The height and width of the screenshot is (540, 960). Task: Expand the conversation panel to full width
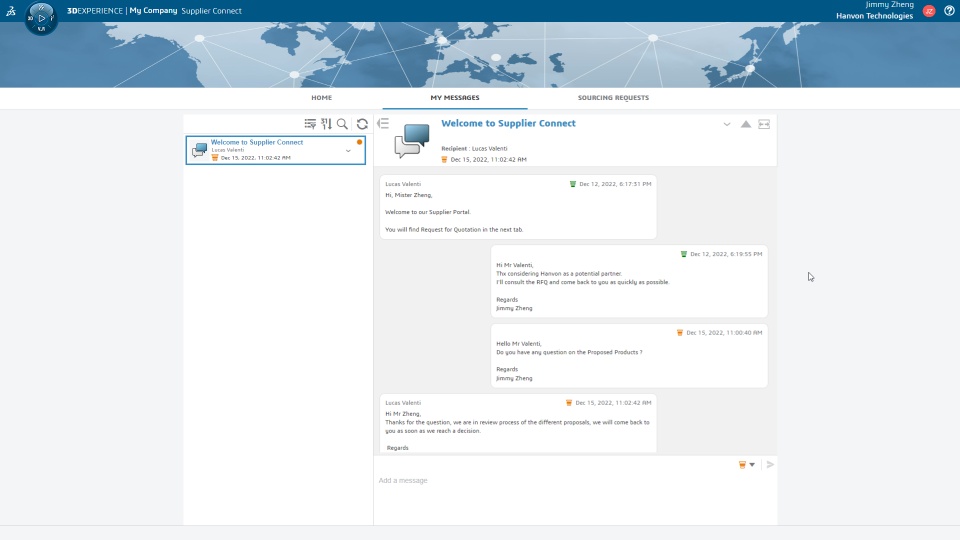click(764, 124)
